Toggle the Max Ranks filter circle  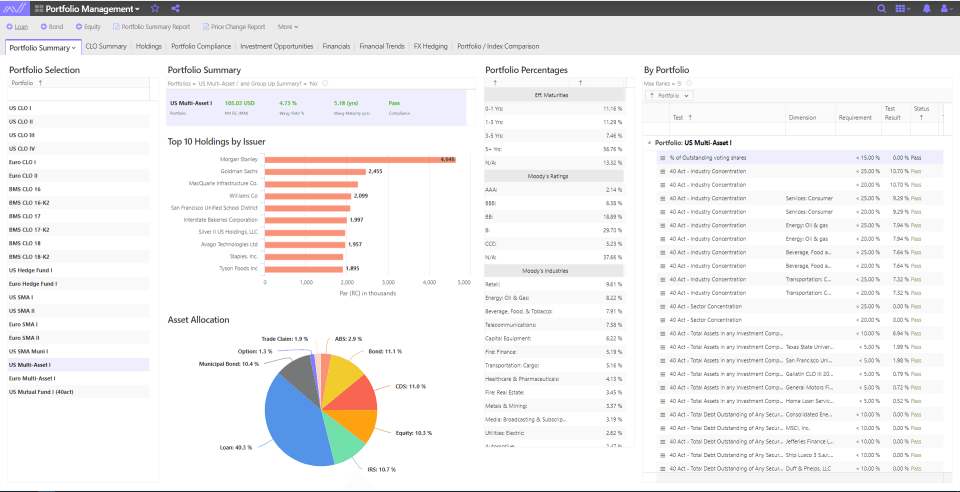tap(688, 83)
